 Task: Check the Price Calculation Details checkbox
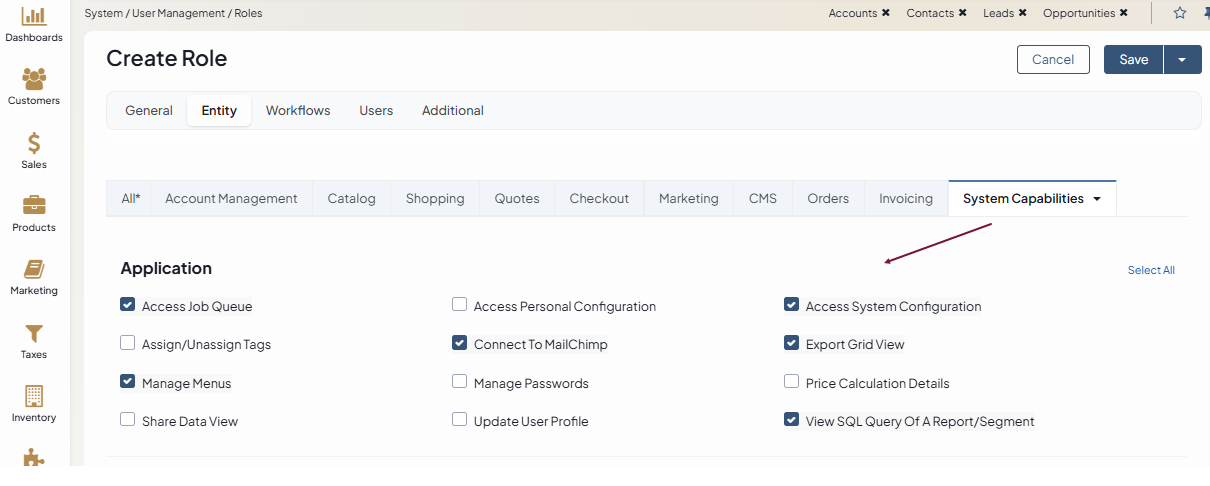[x=792, y=382]
